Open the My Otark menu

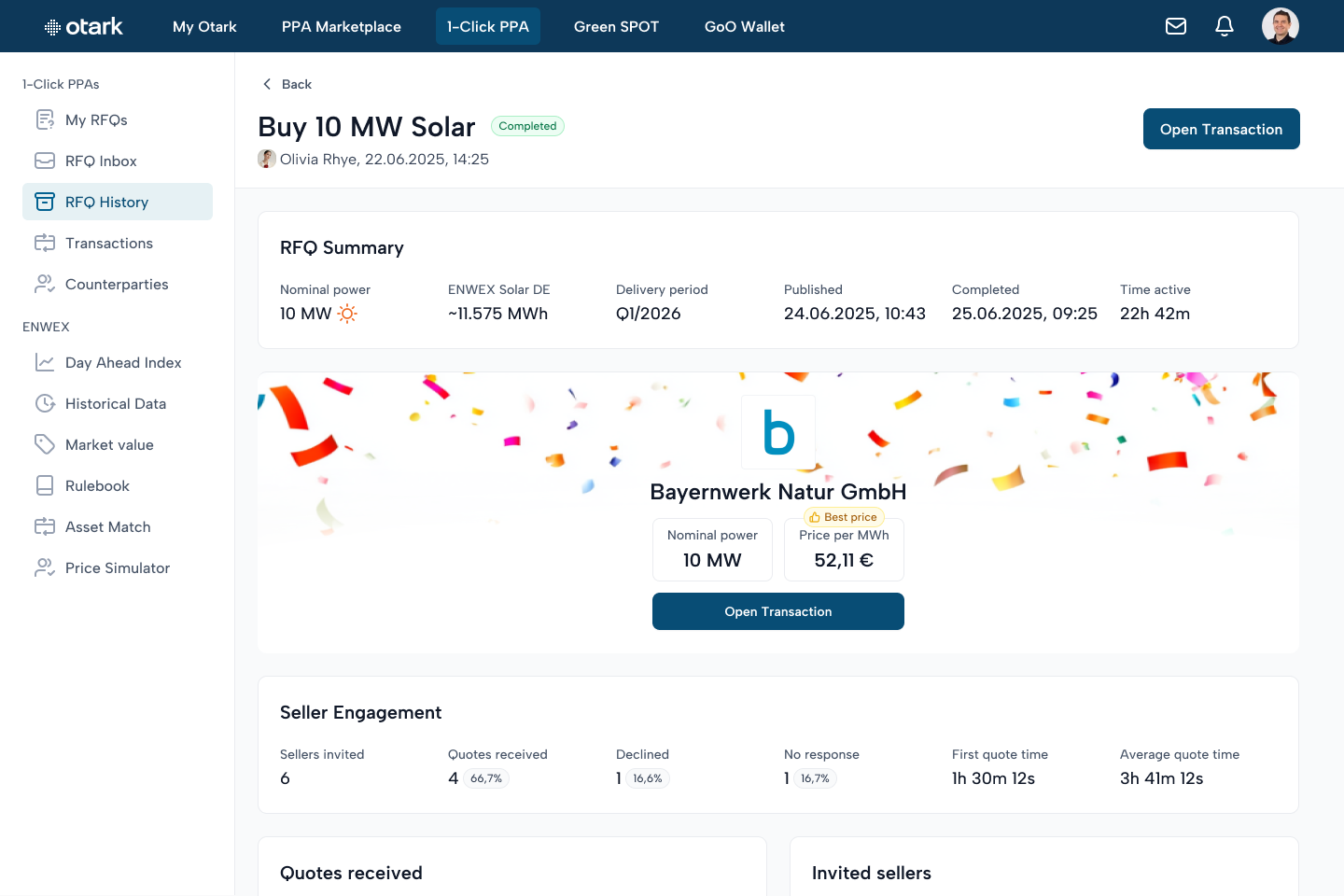204,26
